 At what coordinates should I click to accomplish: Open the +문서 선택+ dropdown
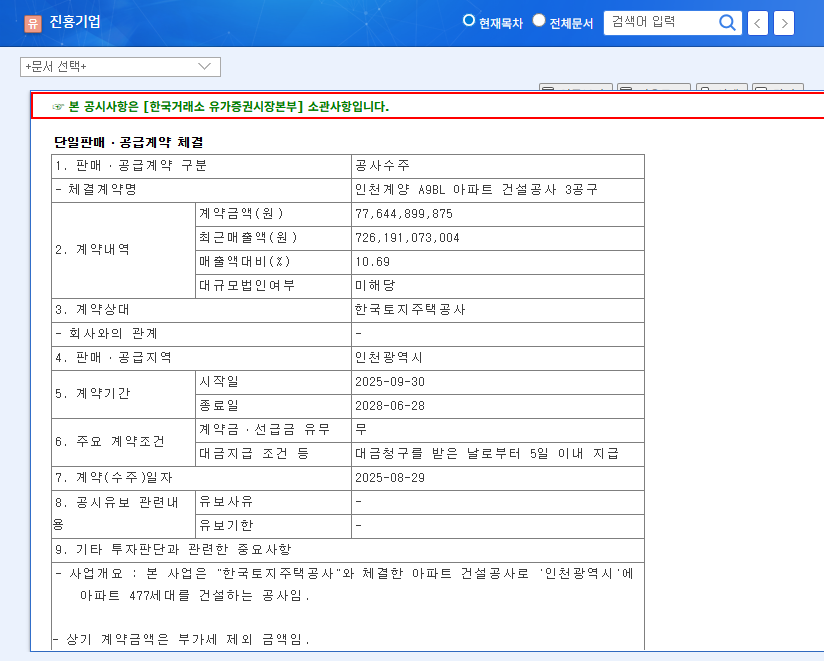click(120, 67)
